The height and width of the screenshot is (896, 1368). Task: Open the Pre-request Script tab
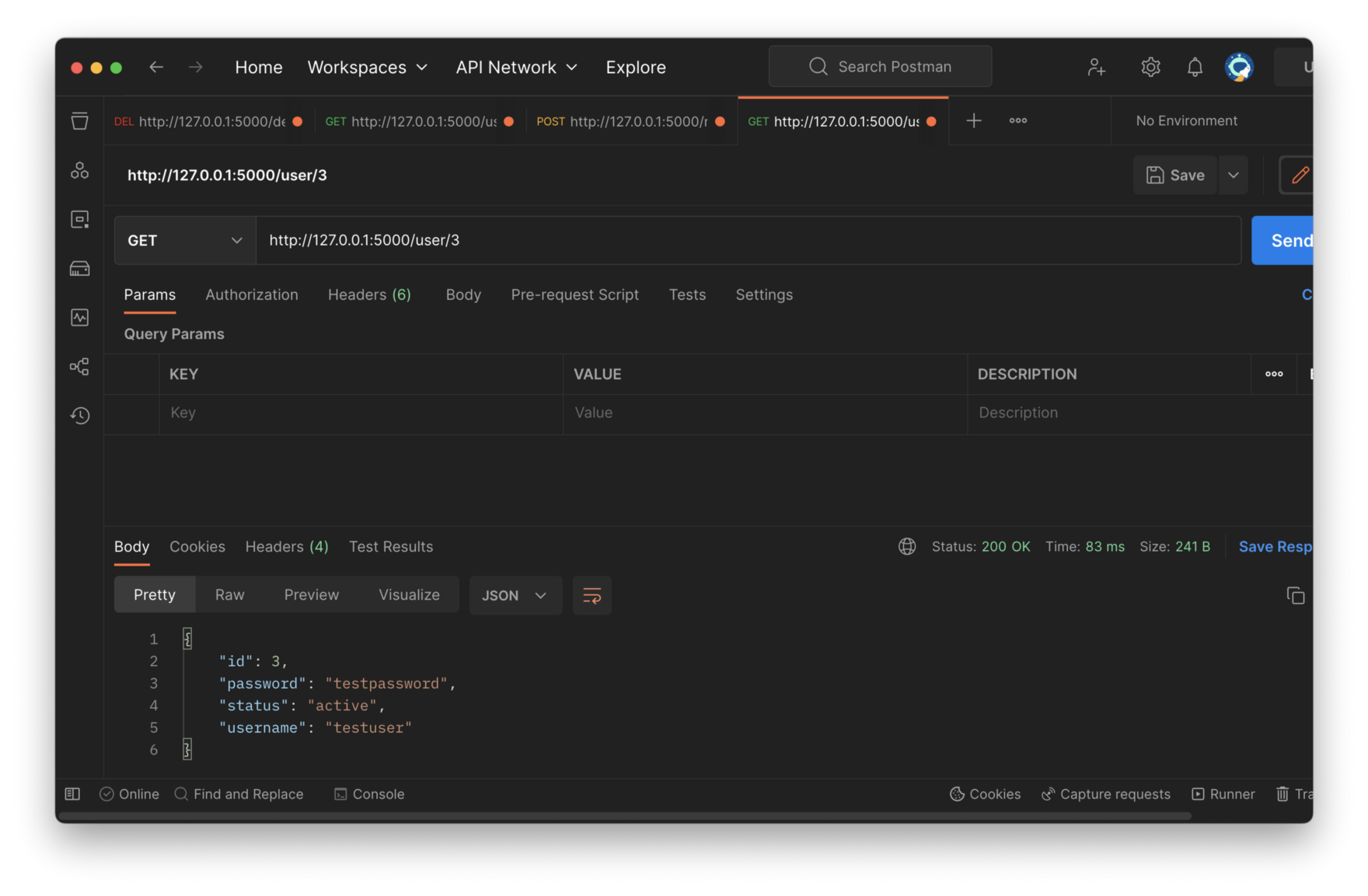(x=574, y=295)
